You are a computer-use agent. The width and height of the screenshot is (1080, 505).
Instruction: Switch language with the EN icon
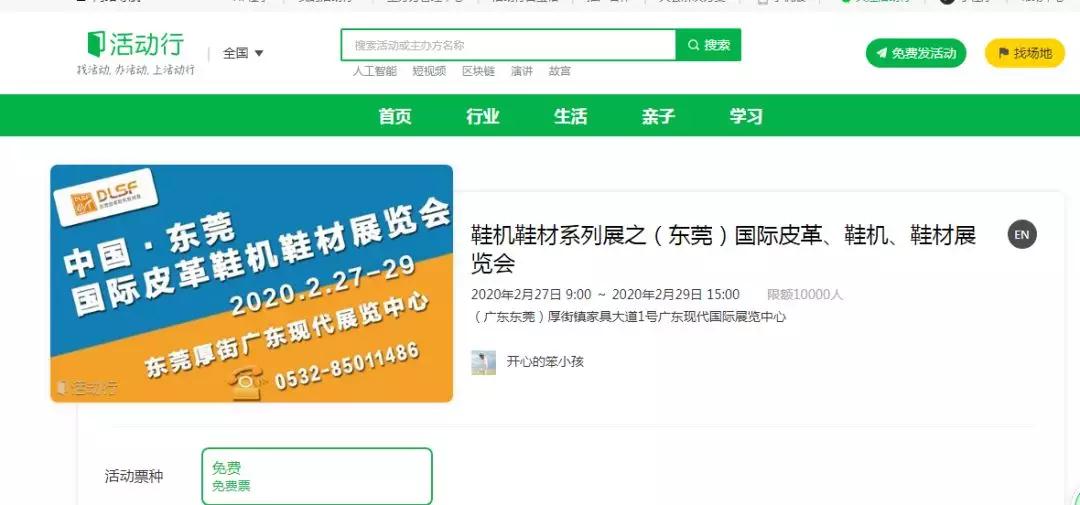tap(1022, 234)
